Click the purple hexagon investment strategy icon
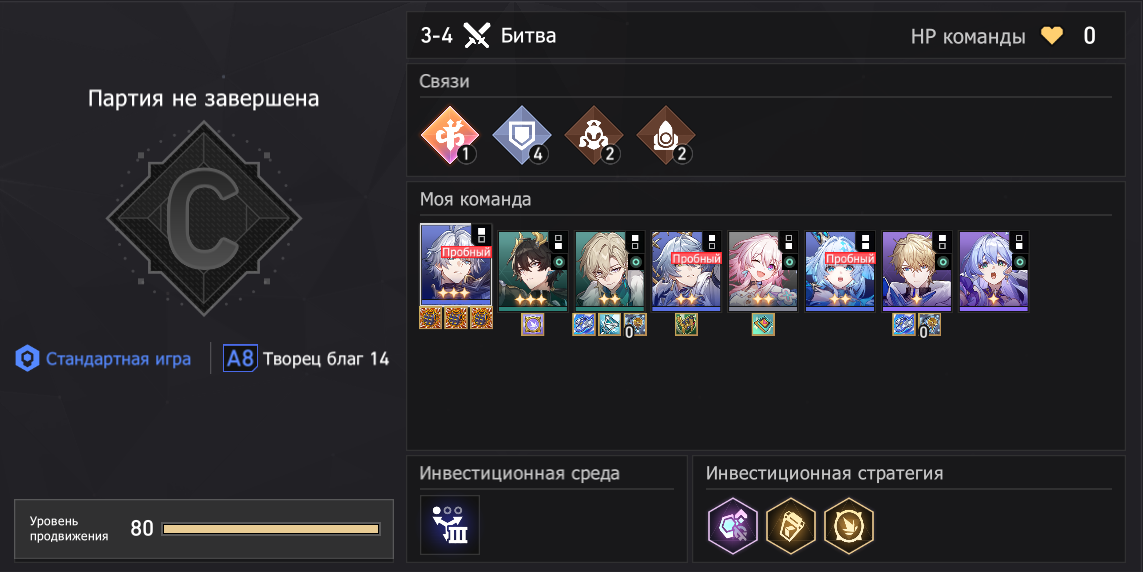The width and height of the screenshot is (1143, 572). click(x=733, y=525)
